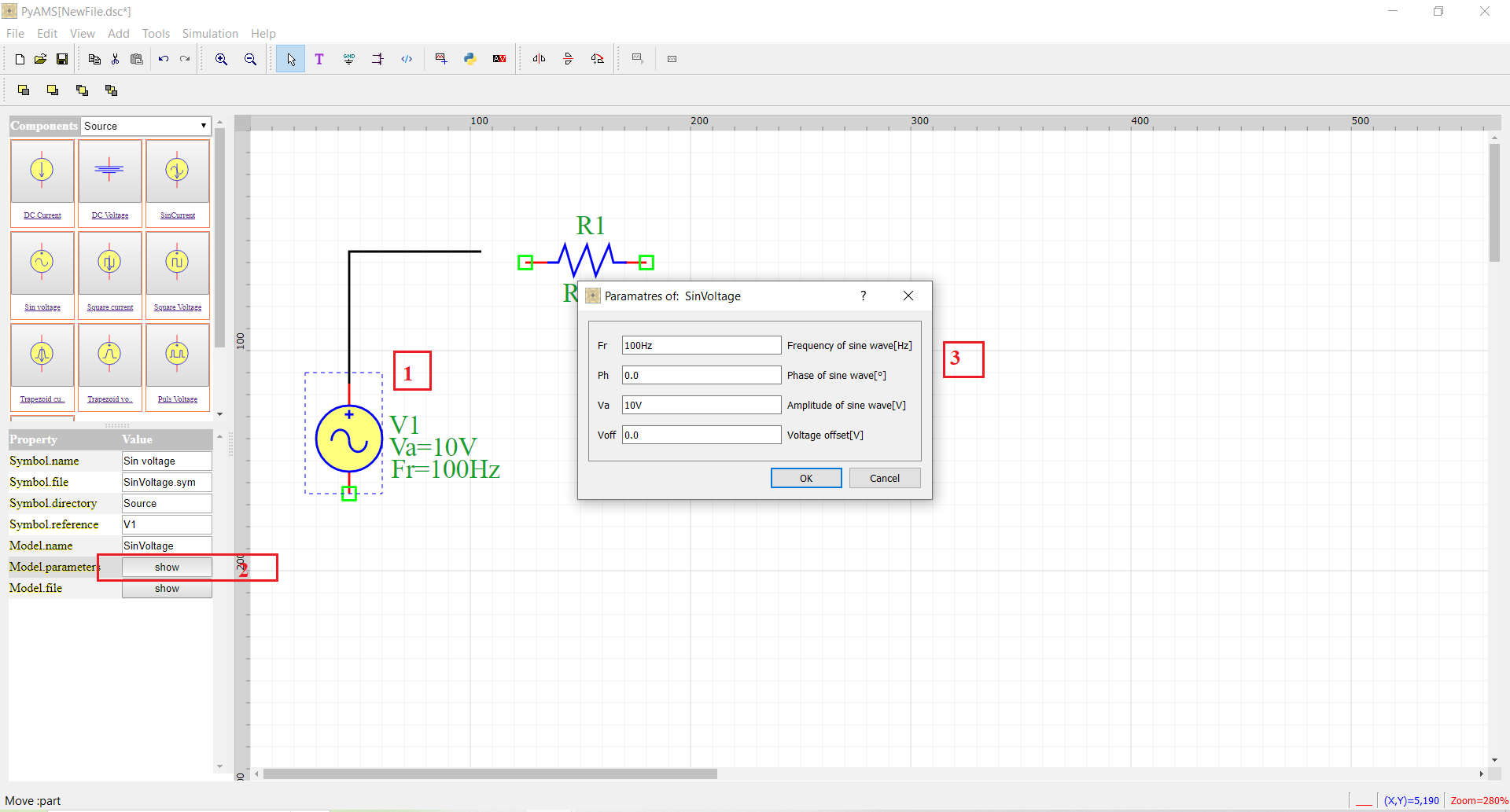Click the zoom in magnifier icon

(x=222, y=59)
